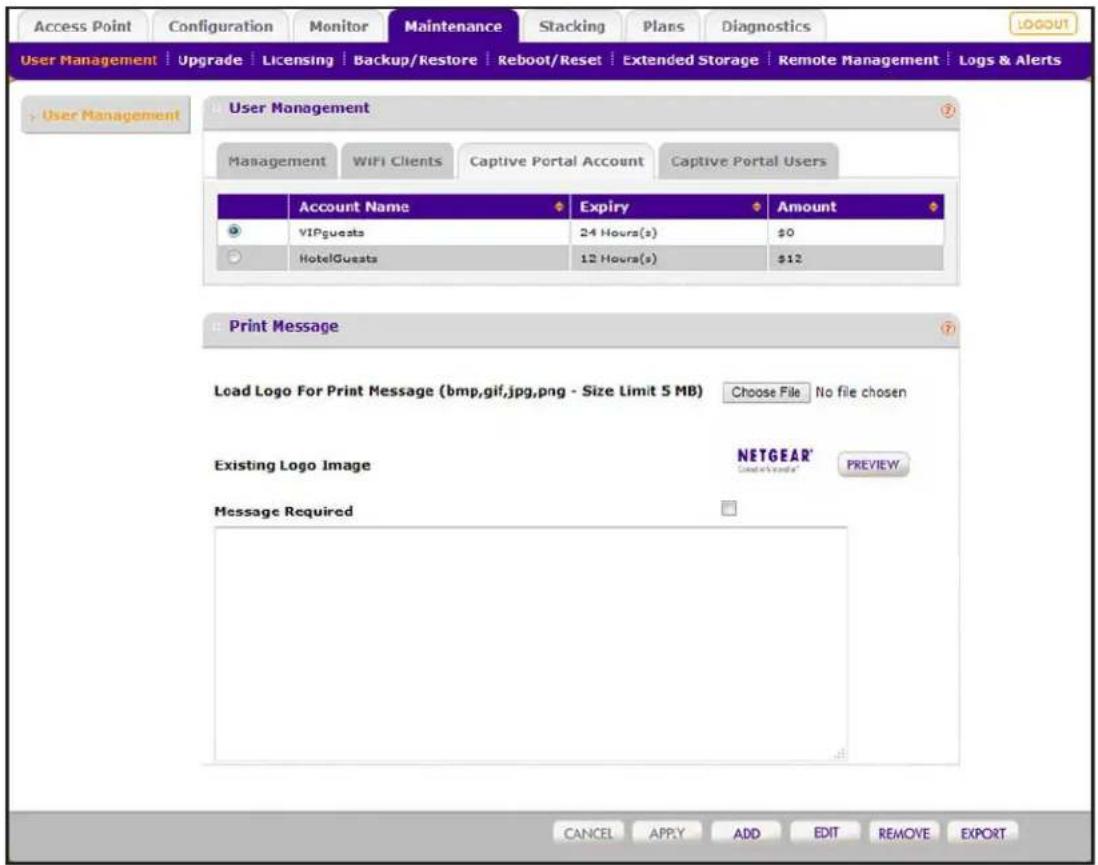This screenshot has height=865, width=1098.
Task: Preview the existing logo image
Action: pos(873,464)
